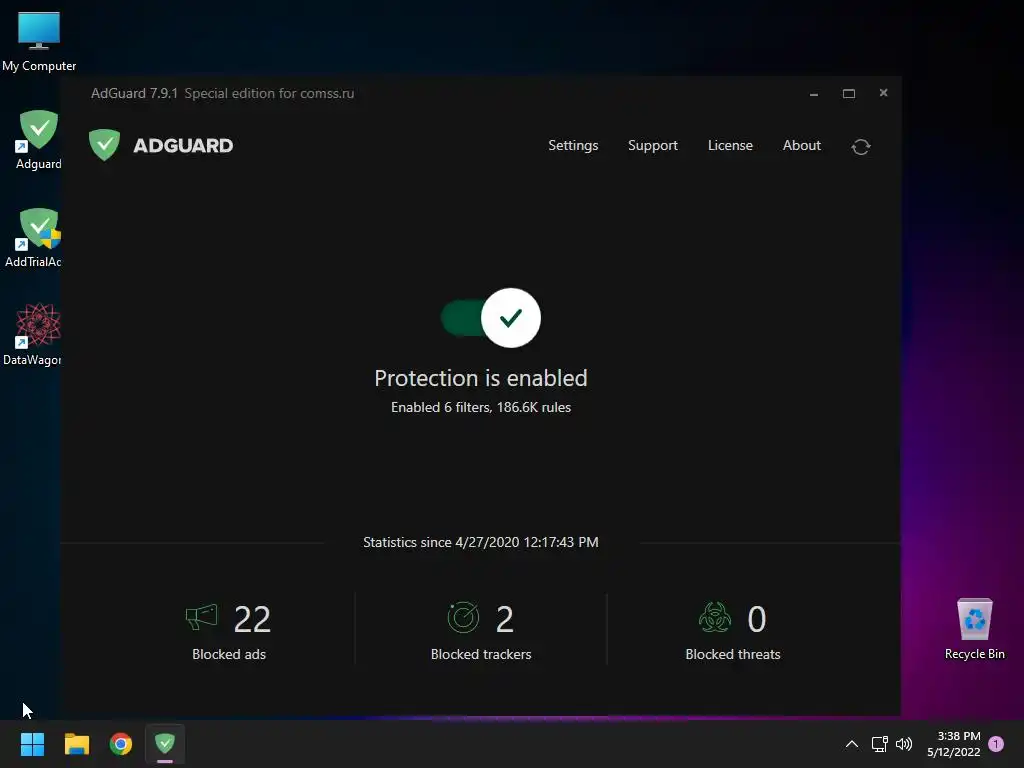Click the refresh filters update icon
Image resolution: width=1024 pixels, height=768 pixels.
point(861,147)
